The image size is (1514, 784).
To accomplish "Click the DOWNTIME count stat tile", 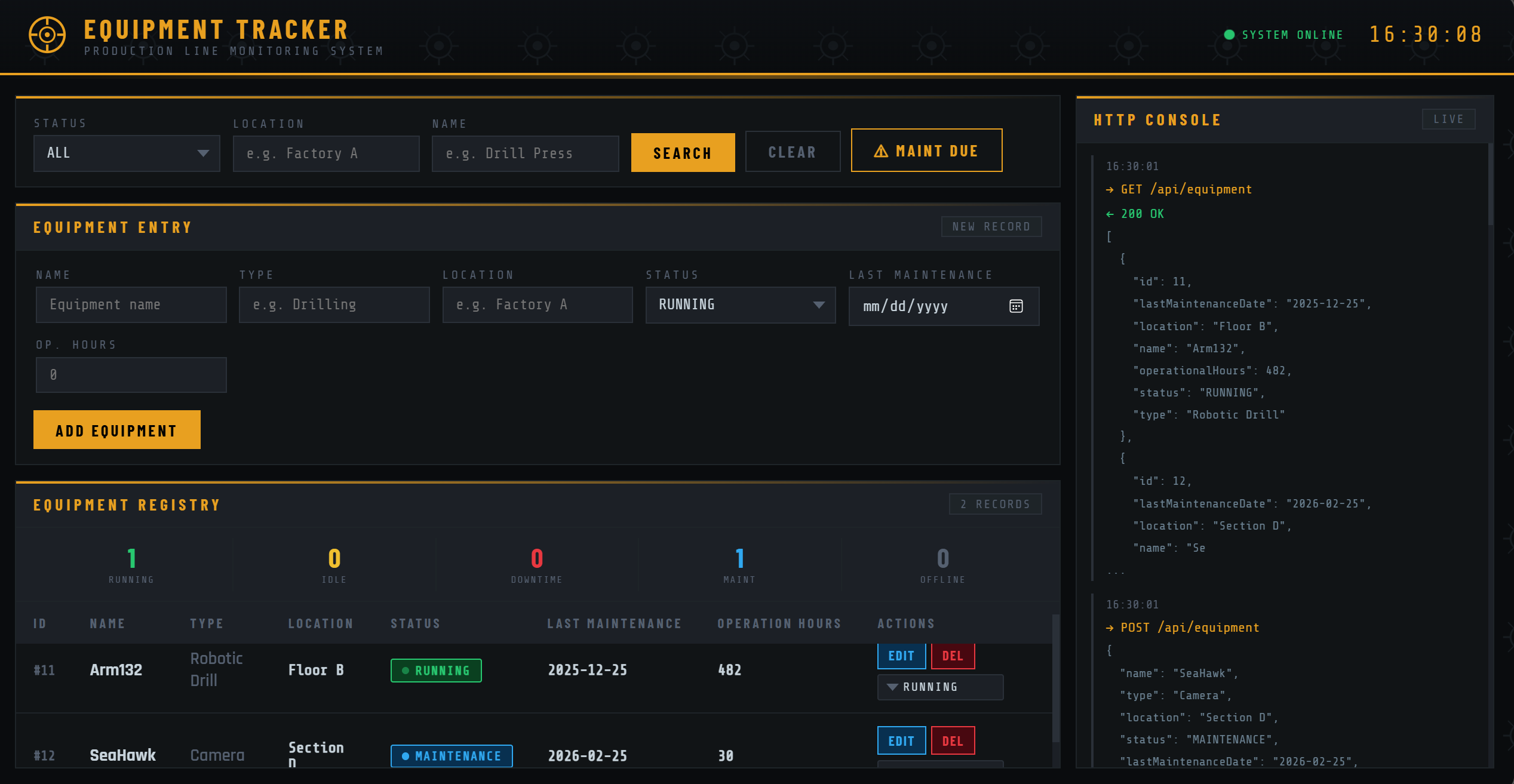I will point(537,565).
